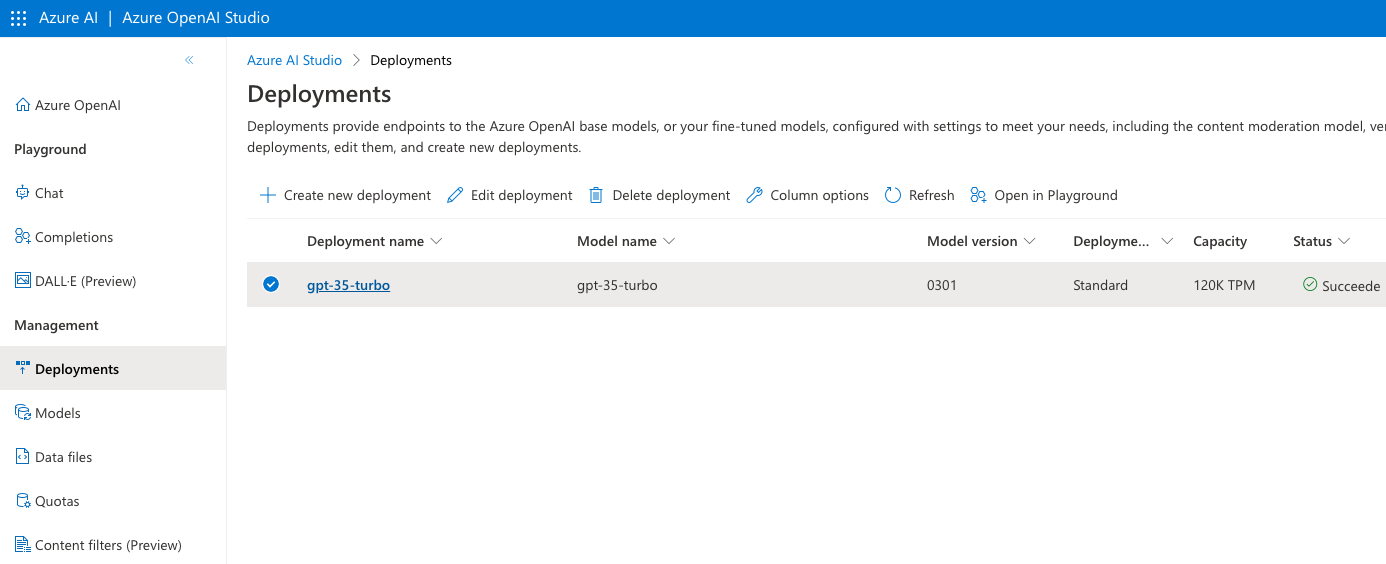Click the Deployments sidebar icon

[x=23, y=369]
